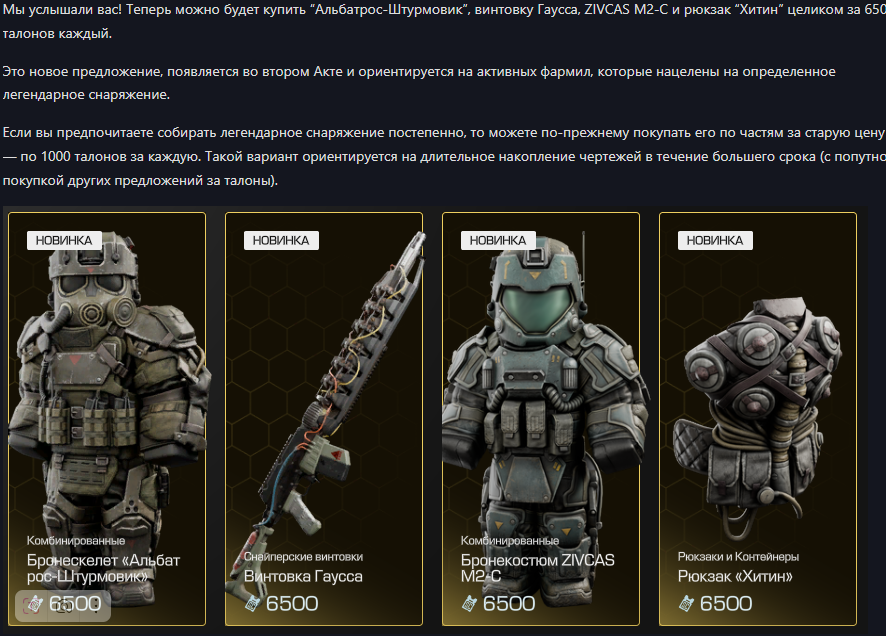Open the Рюкзак «Хитин» item title

tap(735, 577)
